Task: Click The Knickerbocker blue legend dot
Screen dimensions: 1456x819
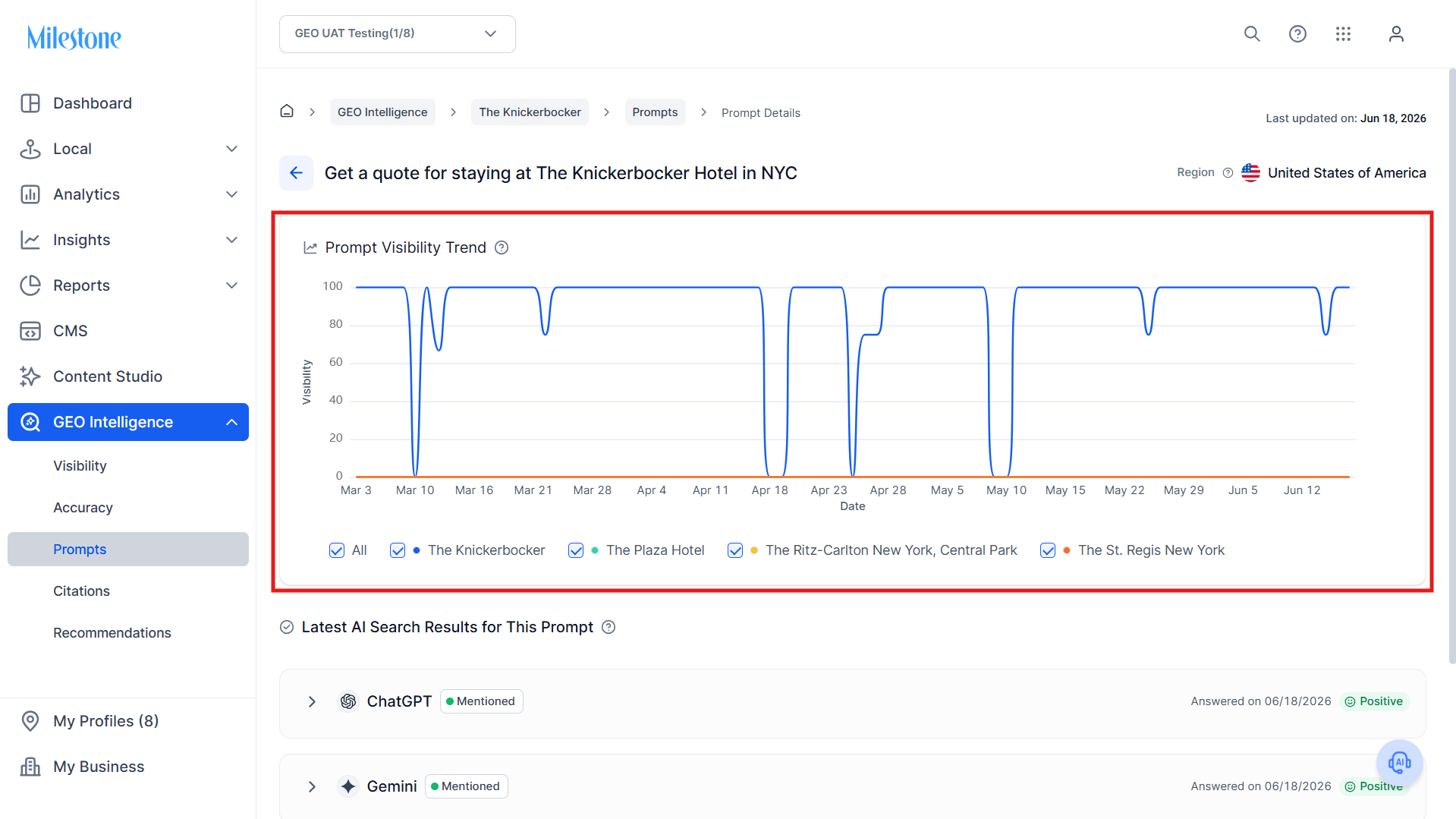Action: [417, 550]
